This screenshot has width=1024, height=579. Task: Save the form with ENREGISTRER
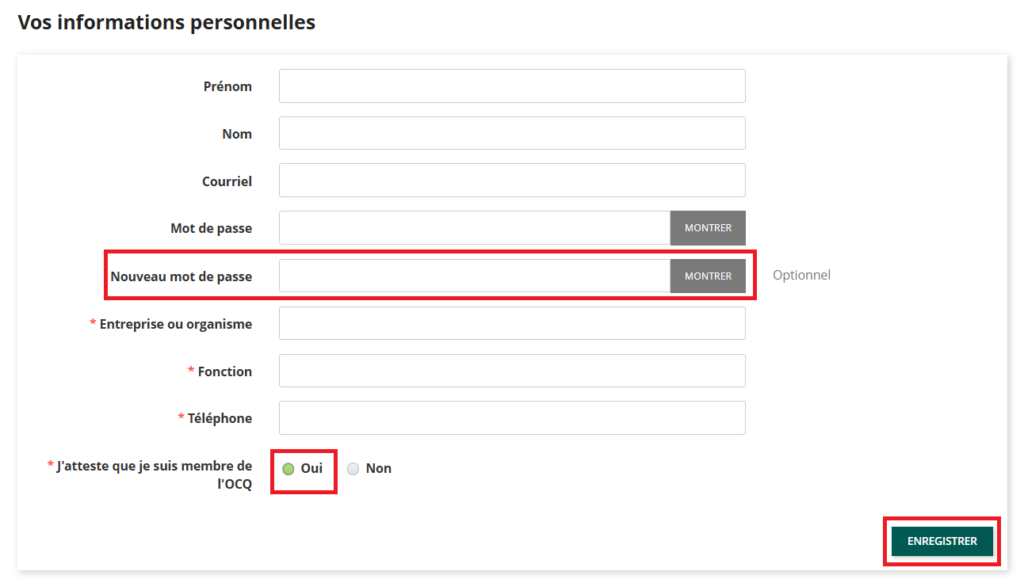click(942, 541)
